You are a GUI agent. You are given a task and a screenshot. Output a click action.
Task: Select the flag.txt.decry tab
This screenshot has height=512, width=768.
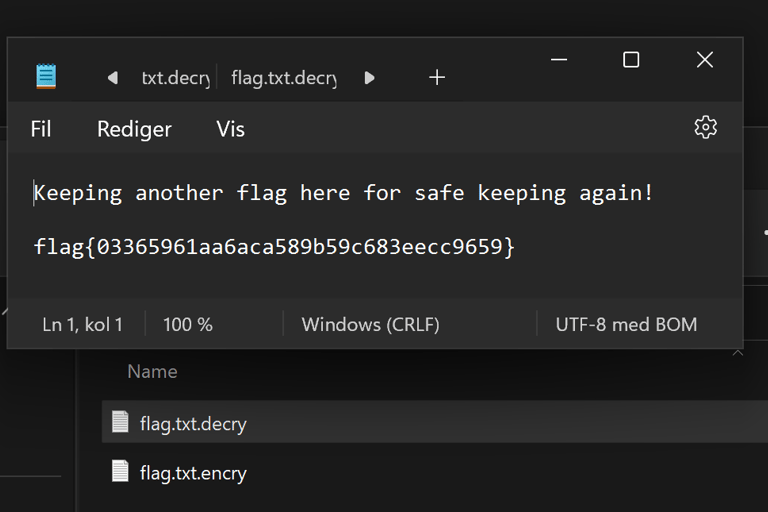[283, 78]
